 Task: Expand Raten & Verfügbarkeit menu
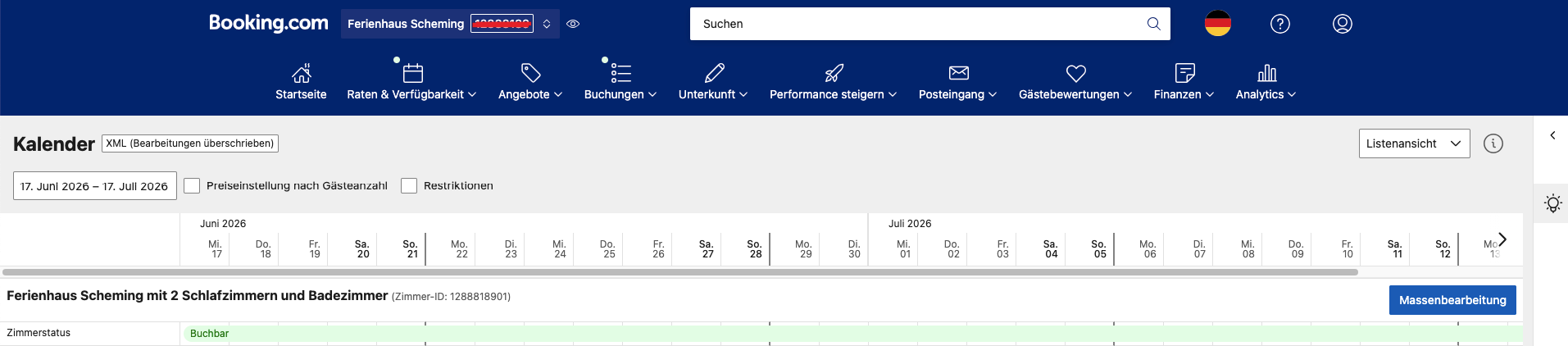[x=411, y=94]
